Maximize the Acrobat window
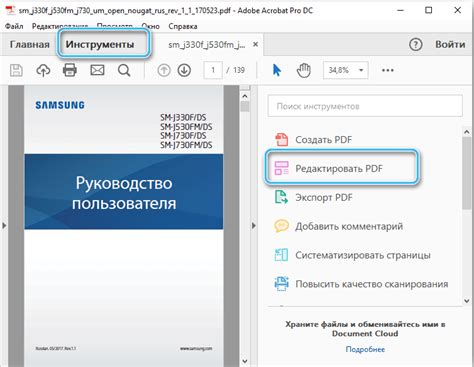This screenshot has height=367, width=474. point(429,11)
